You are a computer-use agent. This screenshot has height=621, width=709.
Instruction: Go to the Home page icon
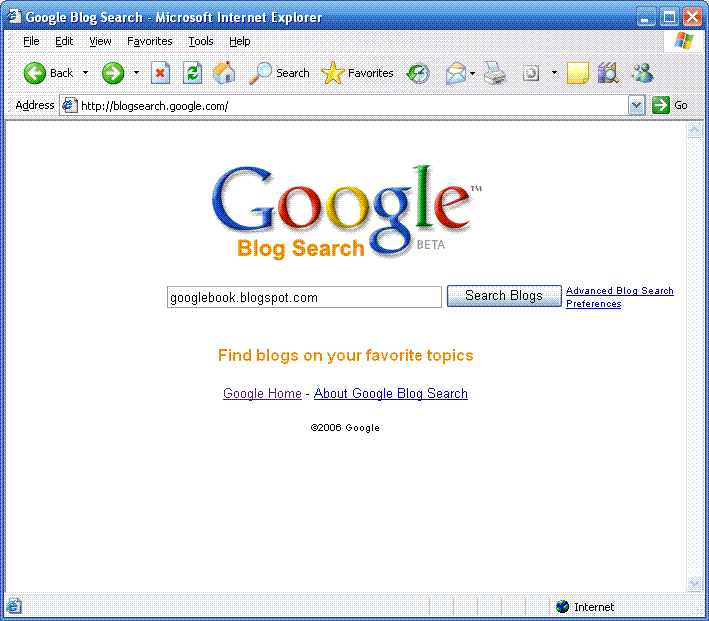click(x=224, y=73)
